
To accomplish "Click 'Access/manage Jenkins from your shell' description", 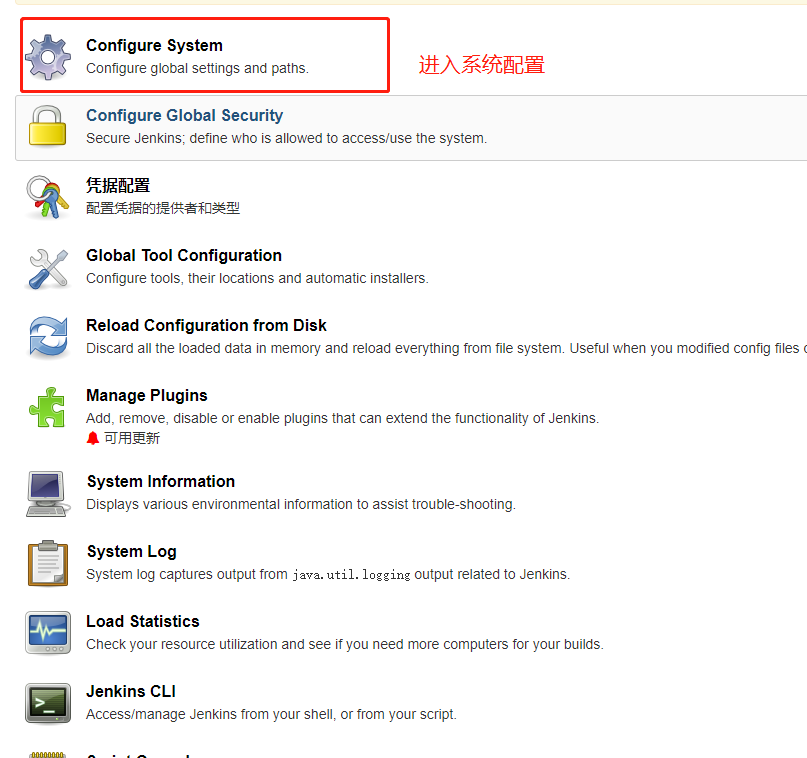I will 271,714.
